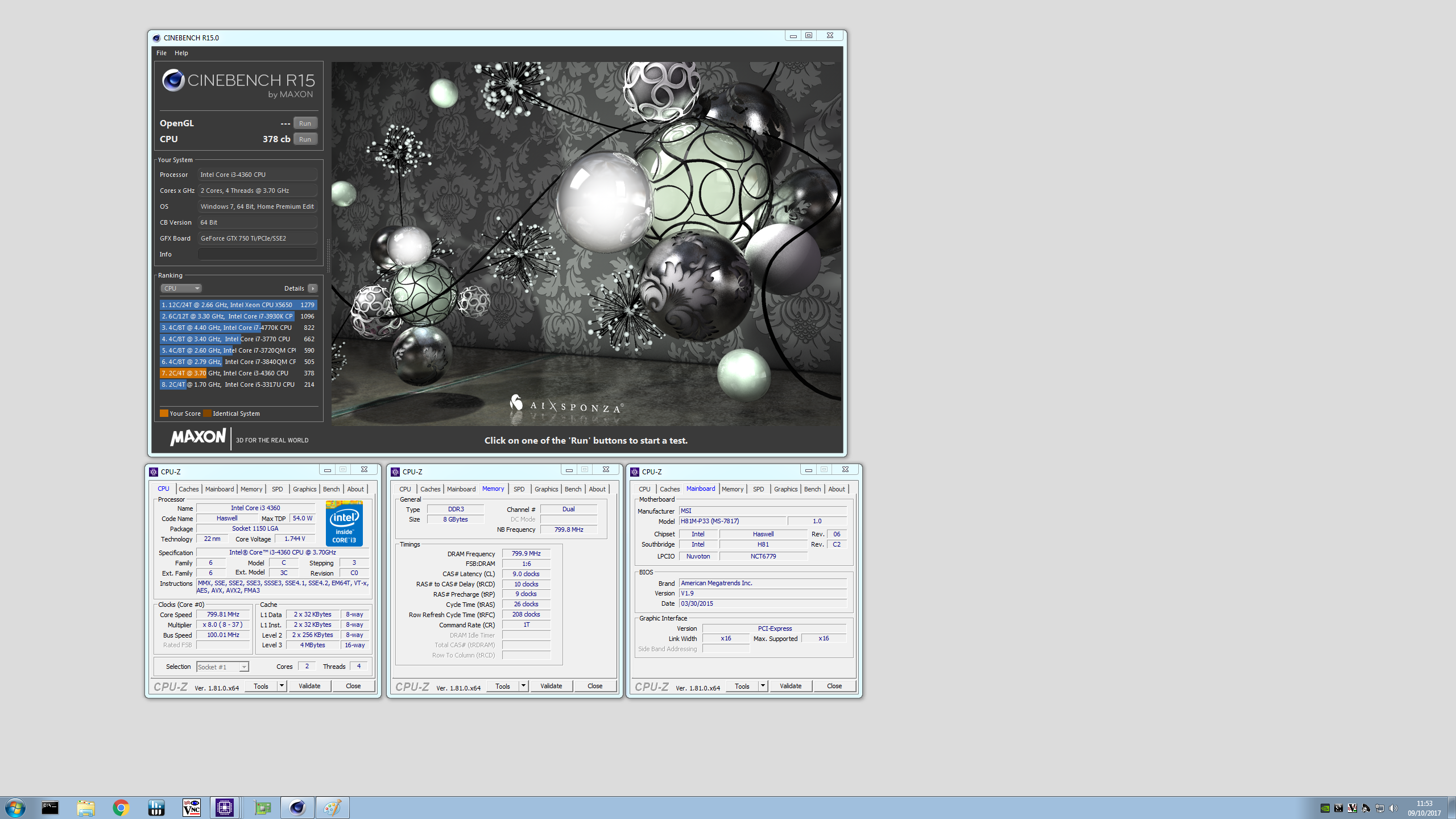Select ranking row Intel Core i7-4770K
The height and width of the screenshot is (819, 1456).
click(238, 328)
